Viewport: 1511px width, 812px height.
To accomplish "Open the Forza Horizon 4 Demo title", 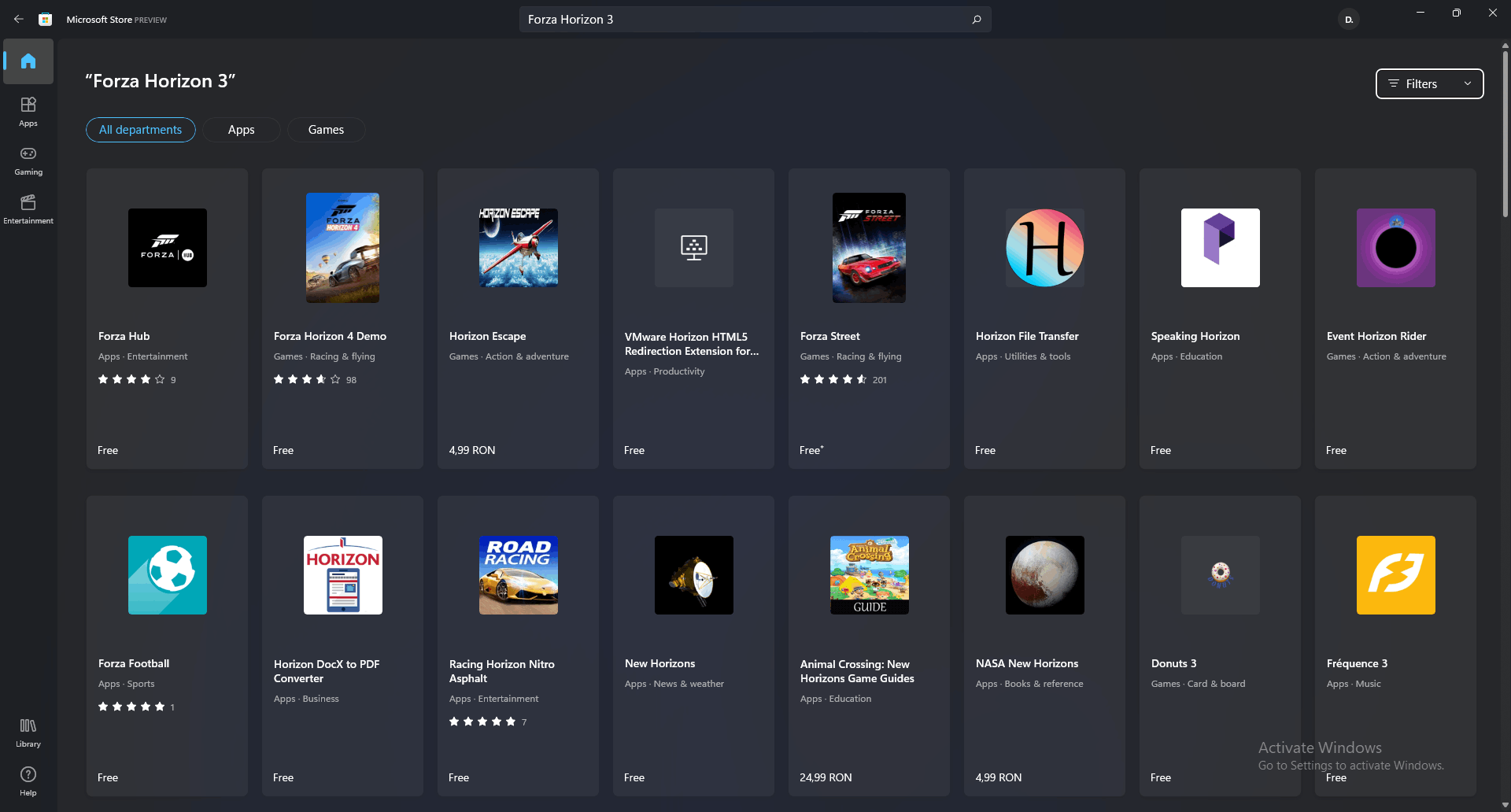I will click(x=330, y=336).
